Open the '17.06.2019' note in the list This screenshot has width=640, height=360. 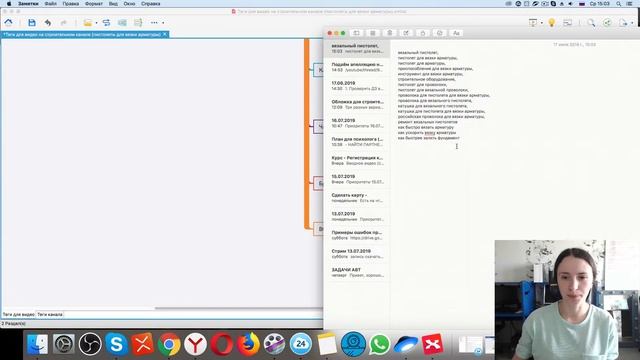(357, 86)
